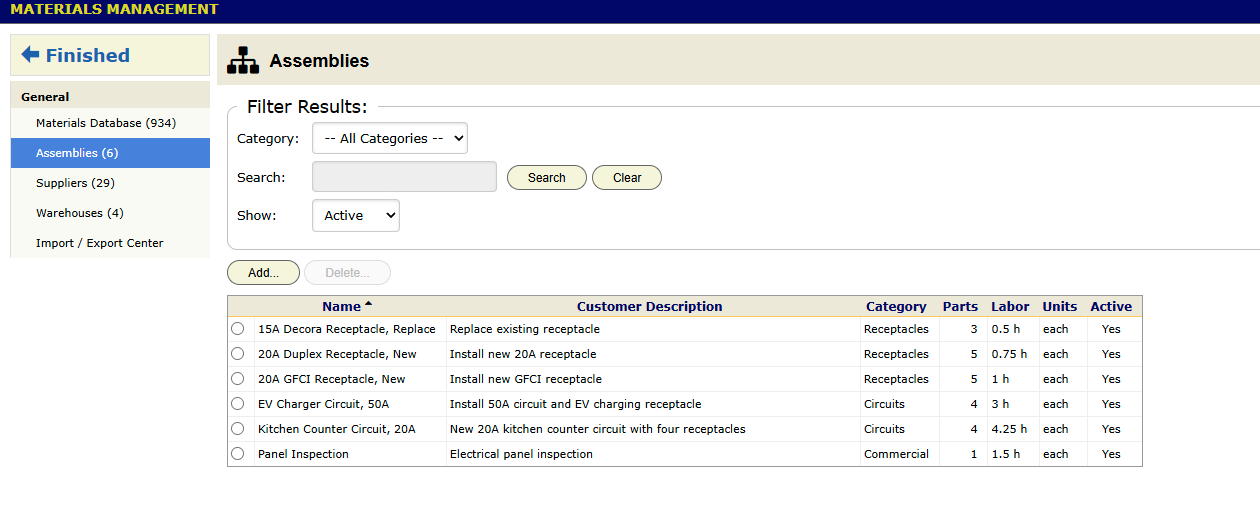Select radio for Kitchen Counter Circuit, 20A
The height and width of the screenshot is (531, 1260).
(237, 429)
